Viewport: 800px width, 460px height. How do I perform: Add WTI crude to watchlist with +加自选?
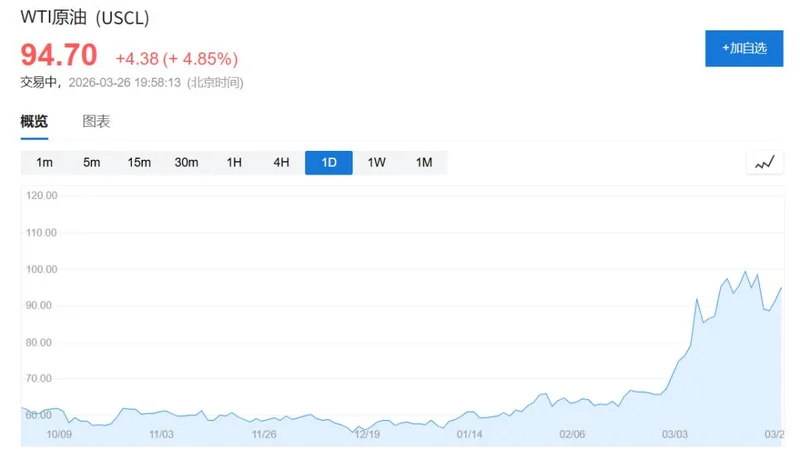click(743, 48)
